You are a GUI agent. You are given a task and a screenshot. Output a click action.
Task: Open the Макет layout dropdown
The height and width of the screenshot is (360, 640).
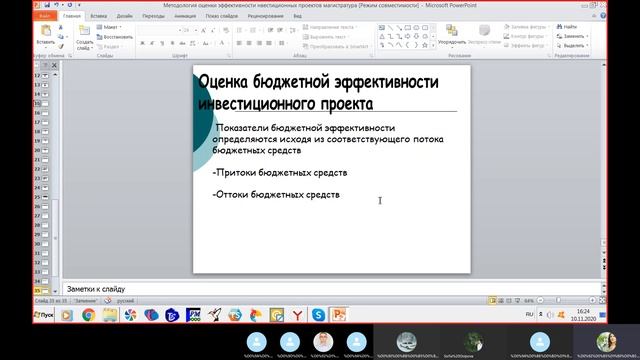[109, 27]
